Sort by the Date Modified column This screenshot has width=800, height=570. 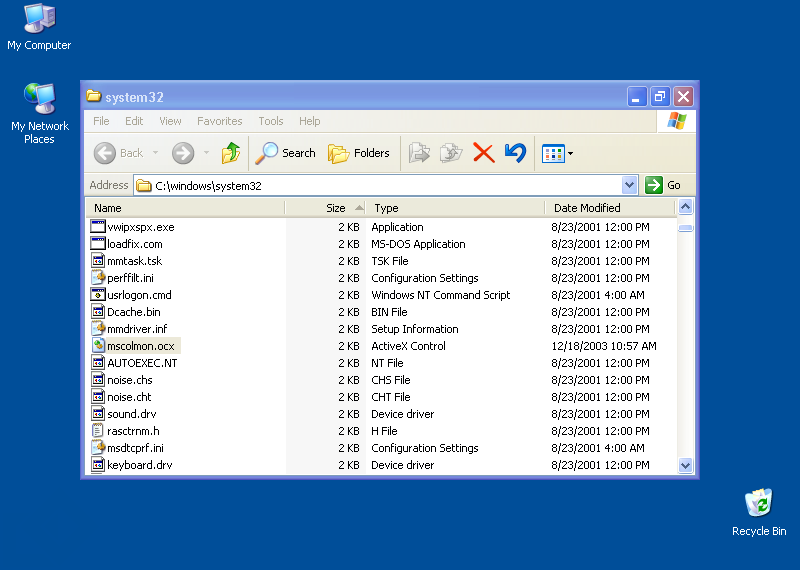(x=587, y=208)
